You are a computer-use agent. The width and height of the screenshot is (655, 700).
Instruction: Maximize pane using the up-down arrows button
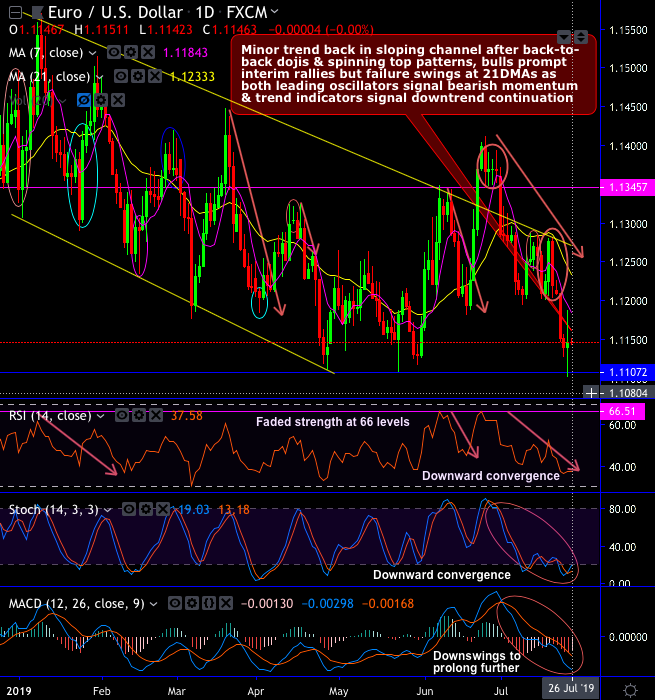[x=580, y=37]
